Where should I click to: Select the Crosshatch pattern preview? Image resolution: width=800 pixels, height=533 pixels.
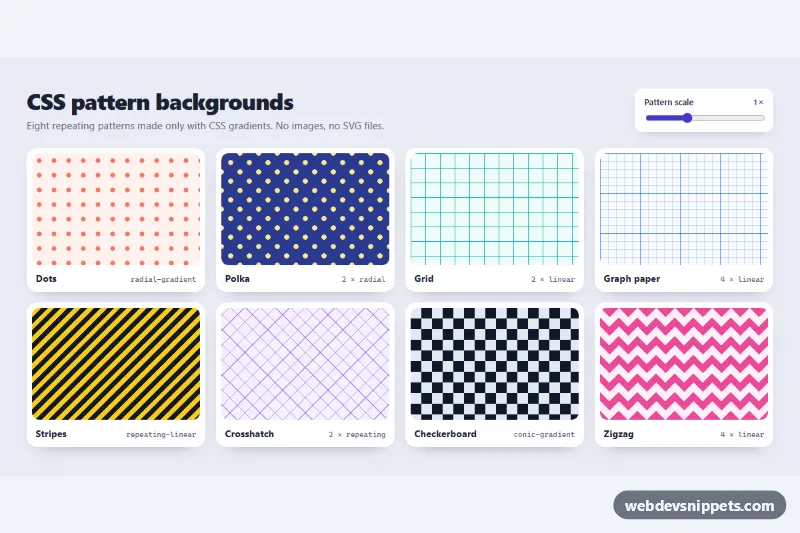coord(305,364)
